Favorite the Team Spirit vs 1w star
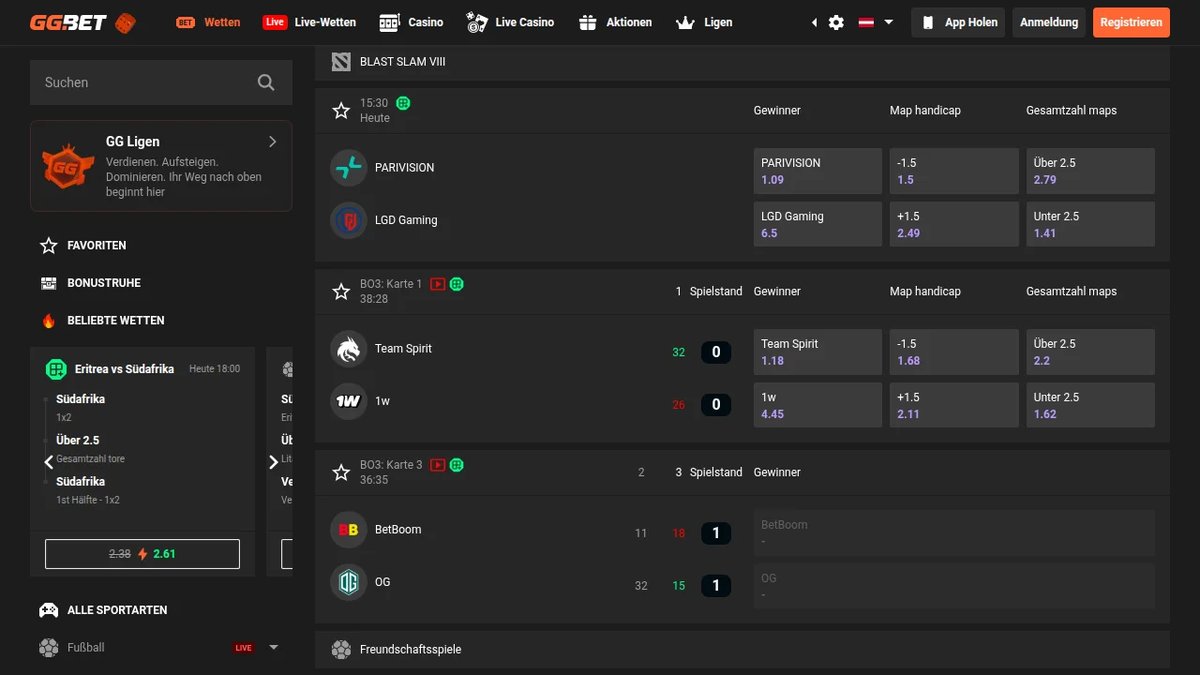The image size is (1200, 675). 341,291
